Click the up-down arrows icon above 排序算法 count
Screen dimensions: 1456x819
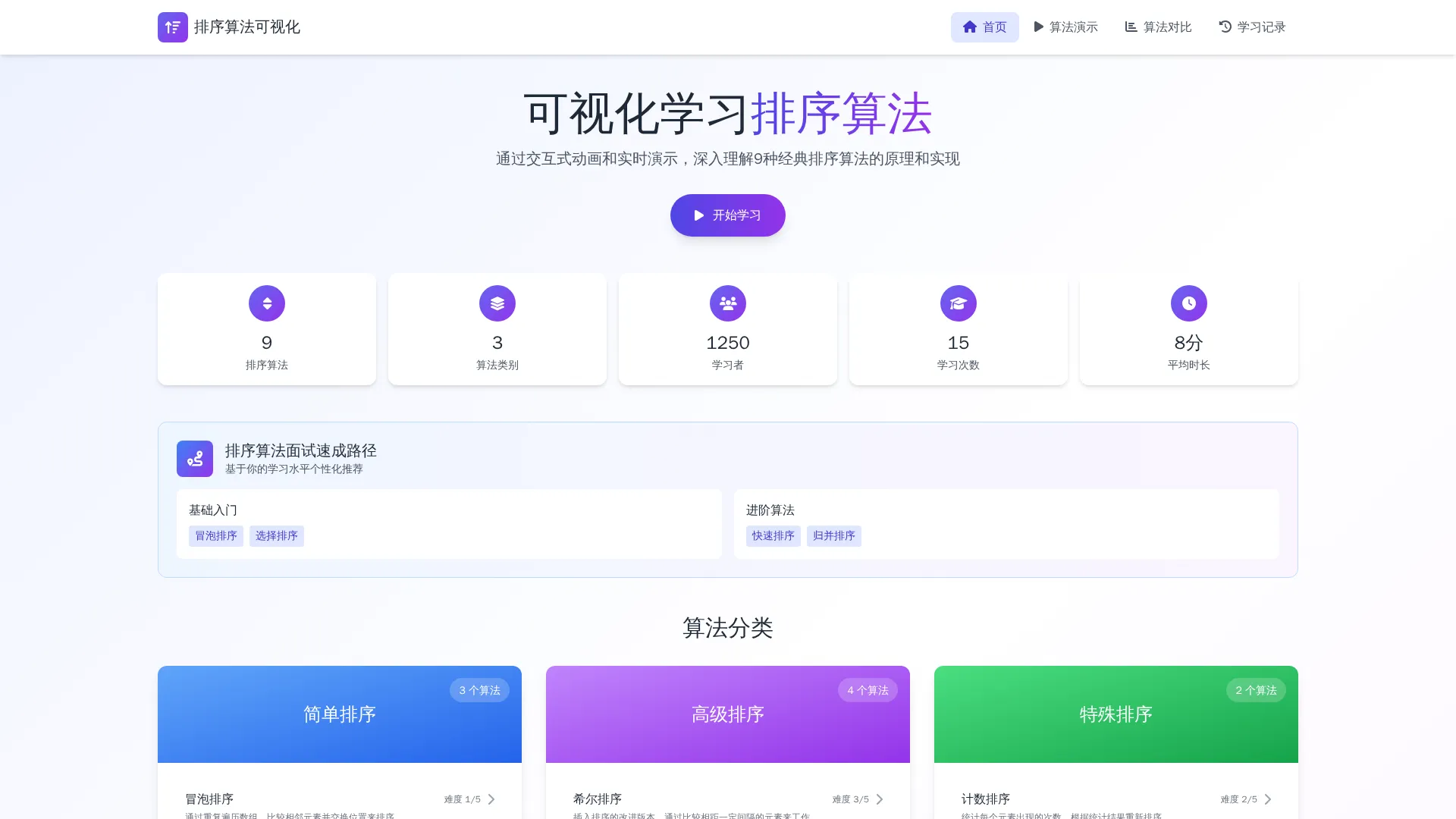(x=266, y=303)
